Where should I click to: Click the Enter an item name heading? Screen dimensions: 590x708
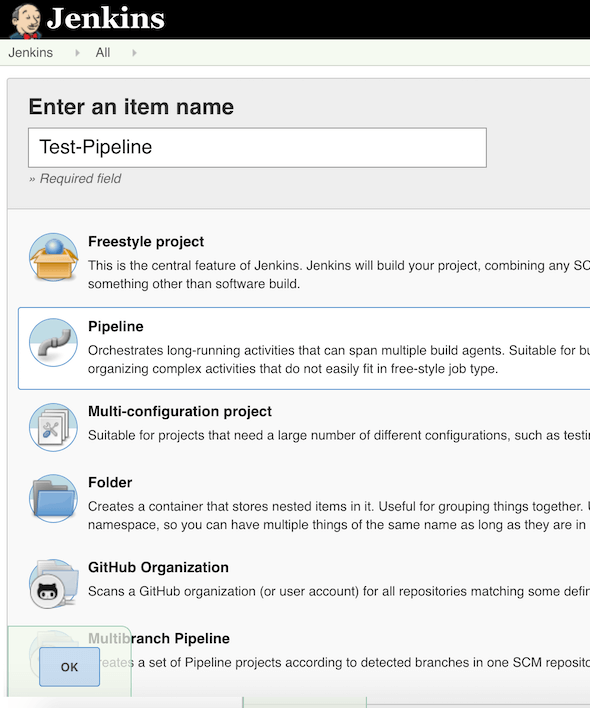[x=131, y=107]
